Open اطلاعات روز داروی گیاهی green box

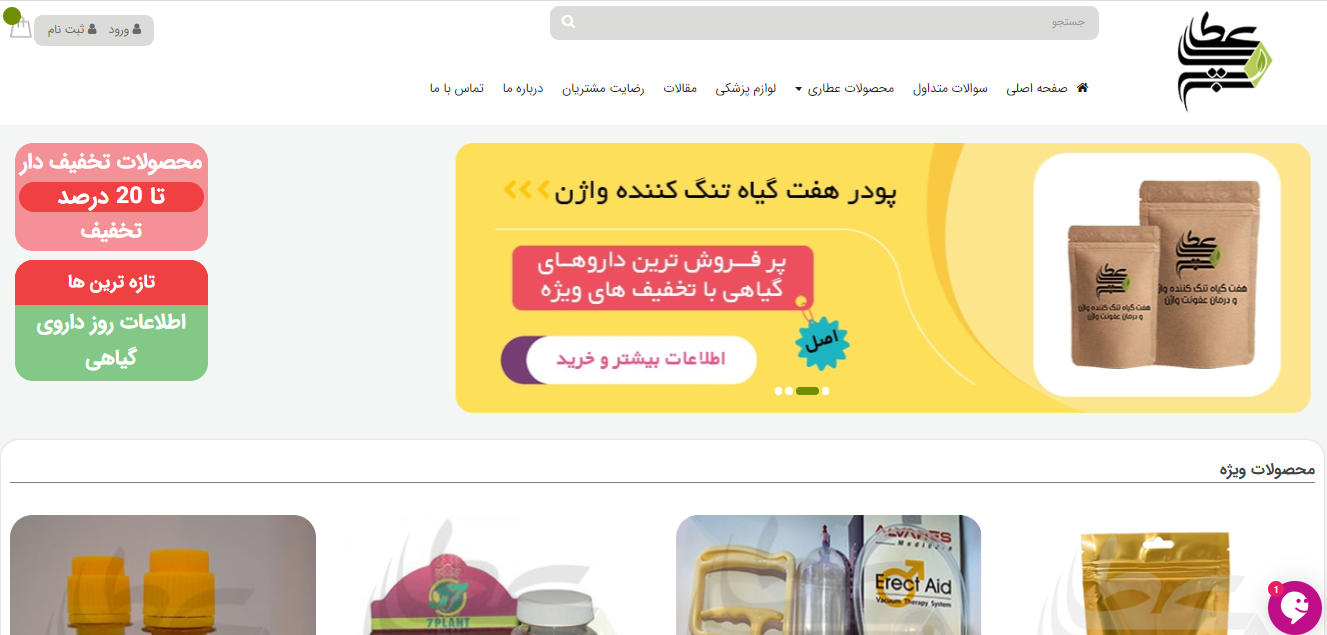111,342
